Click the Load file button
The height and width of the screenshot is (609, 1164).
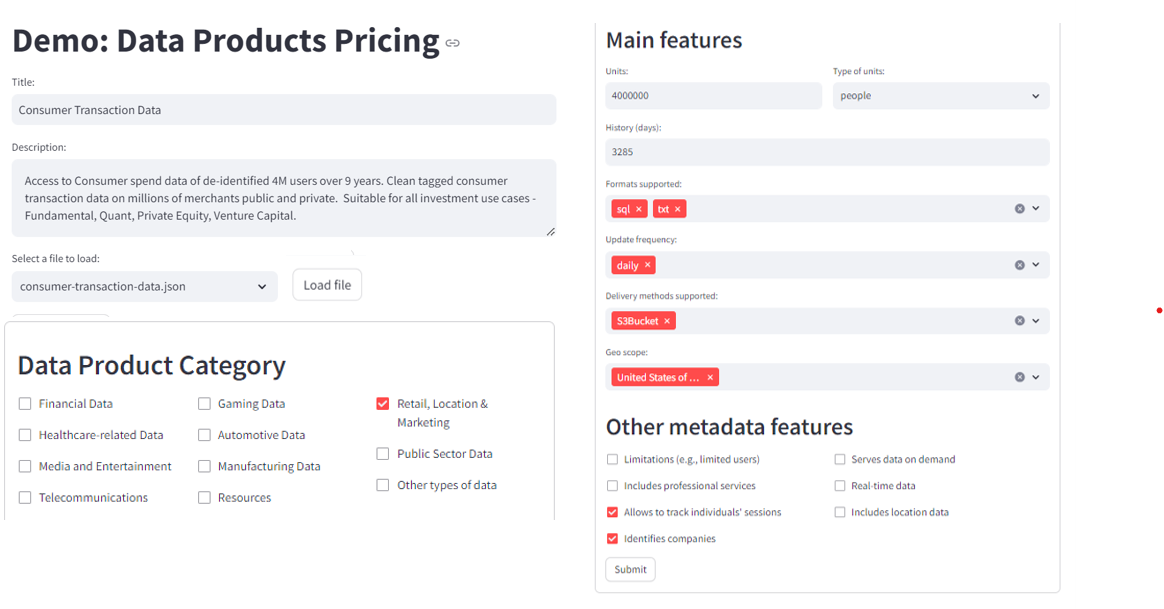[x=327, y=284]
